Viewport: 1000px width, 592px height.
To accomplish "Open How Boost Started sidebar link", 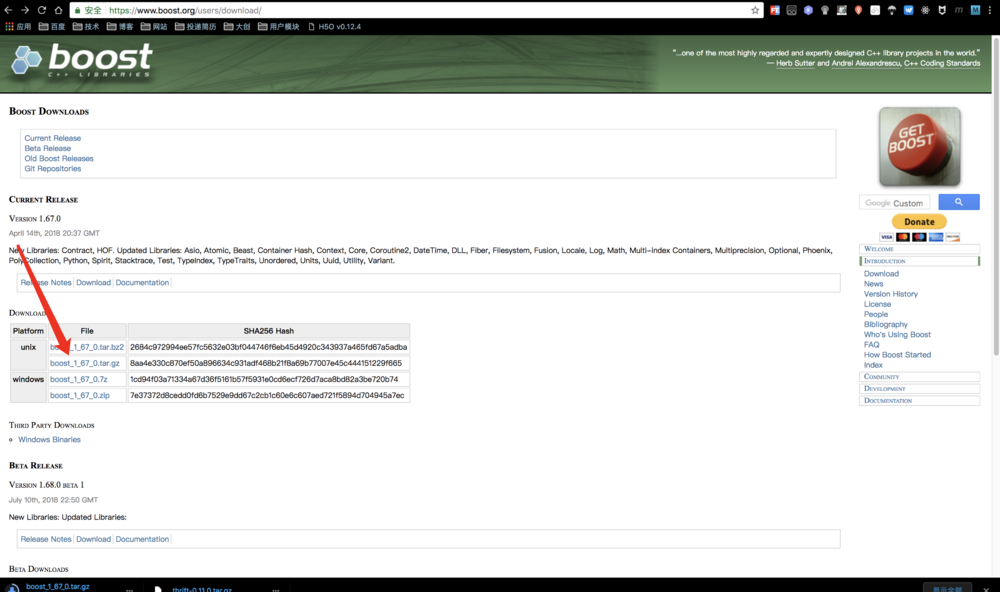I will 897,355.
